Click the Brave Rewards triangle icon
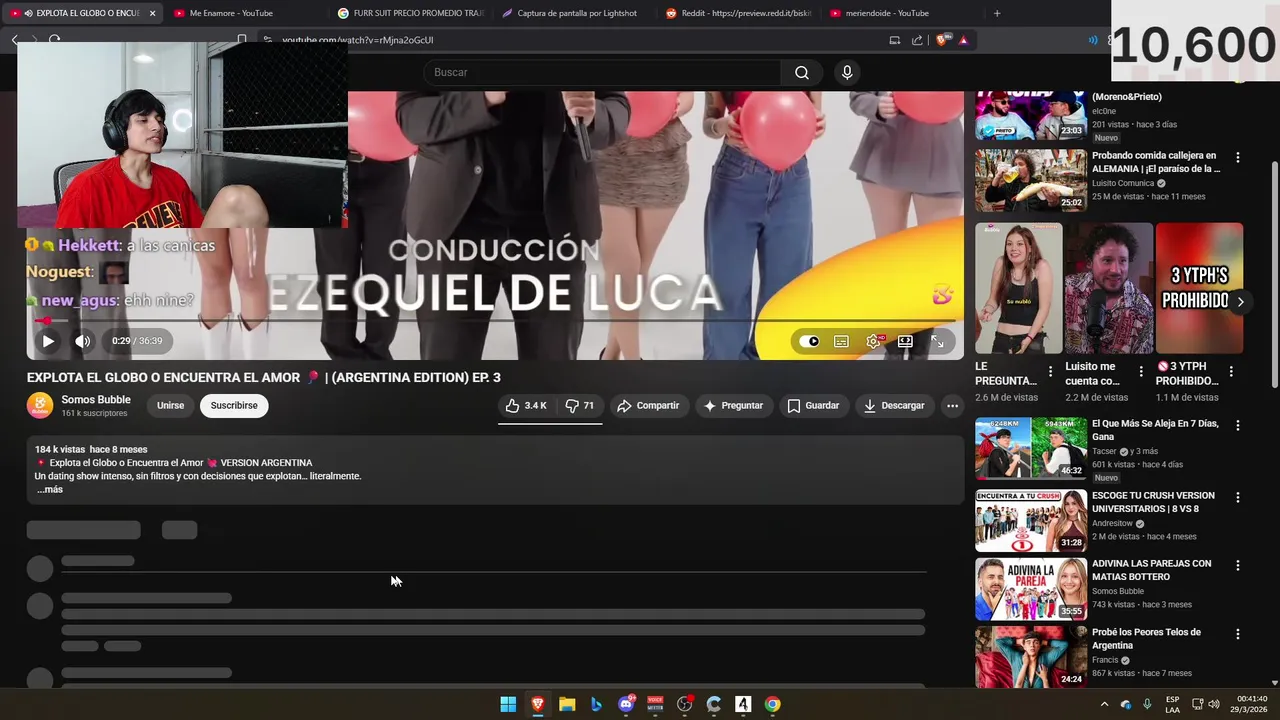Image resolution: width=1280 pixels, height=720 pixels. tap(963, 40)
